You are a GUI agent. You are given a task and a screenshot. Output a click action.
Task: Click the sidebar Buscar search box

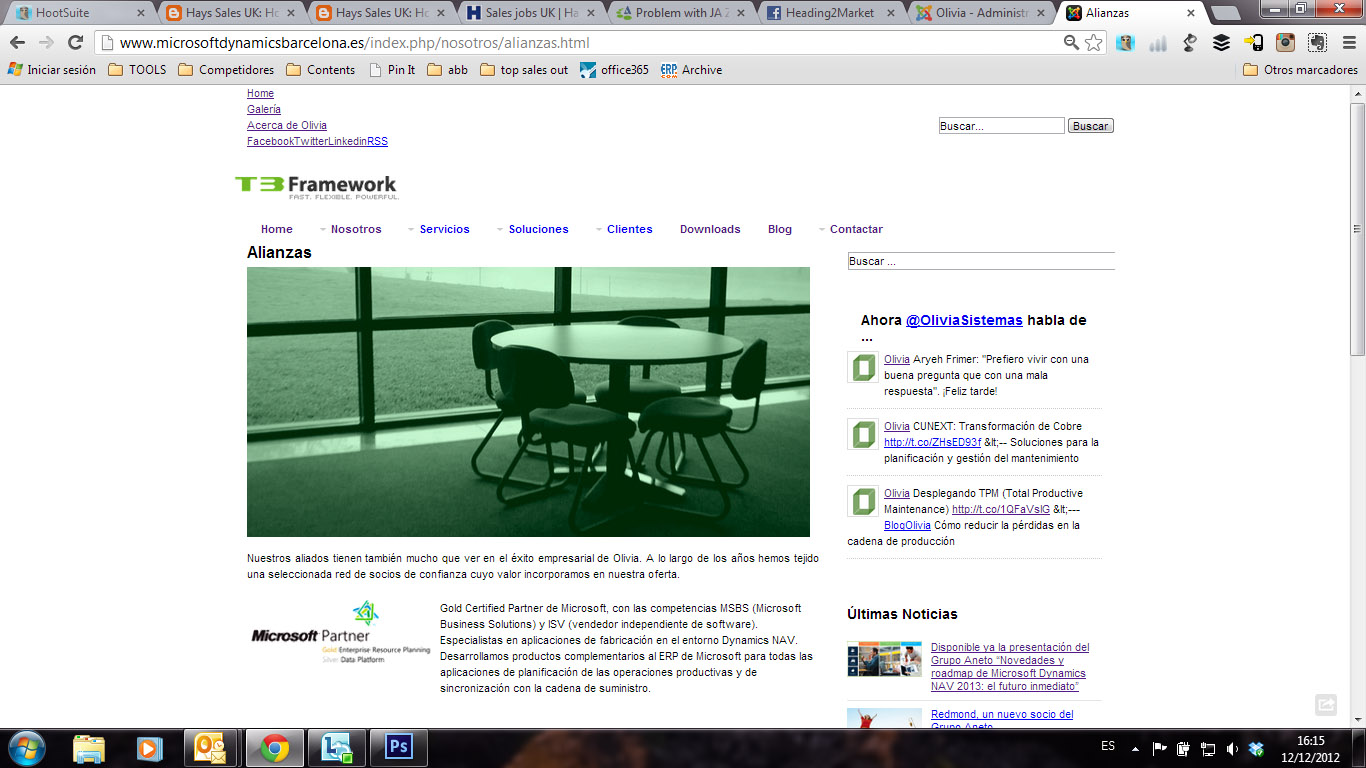pos(981,261)
